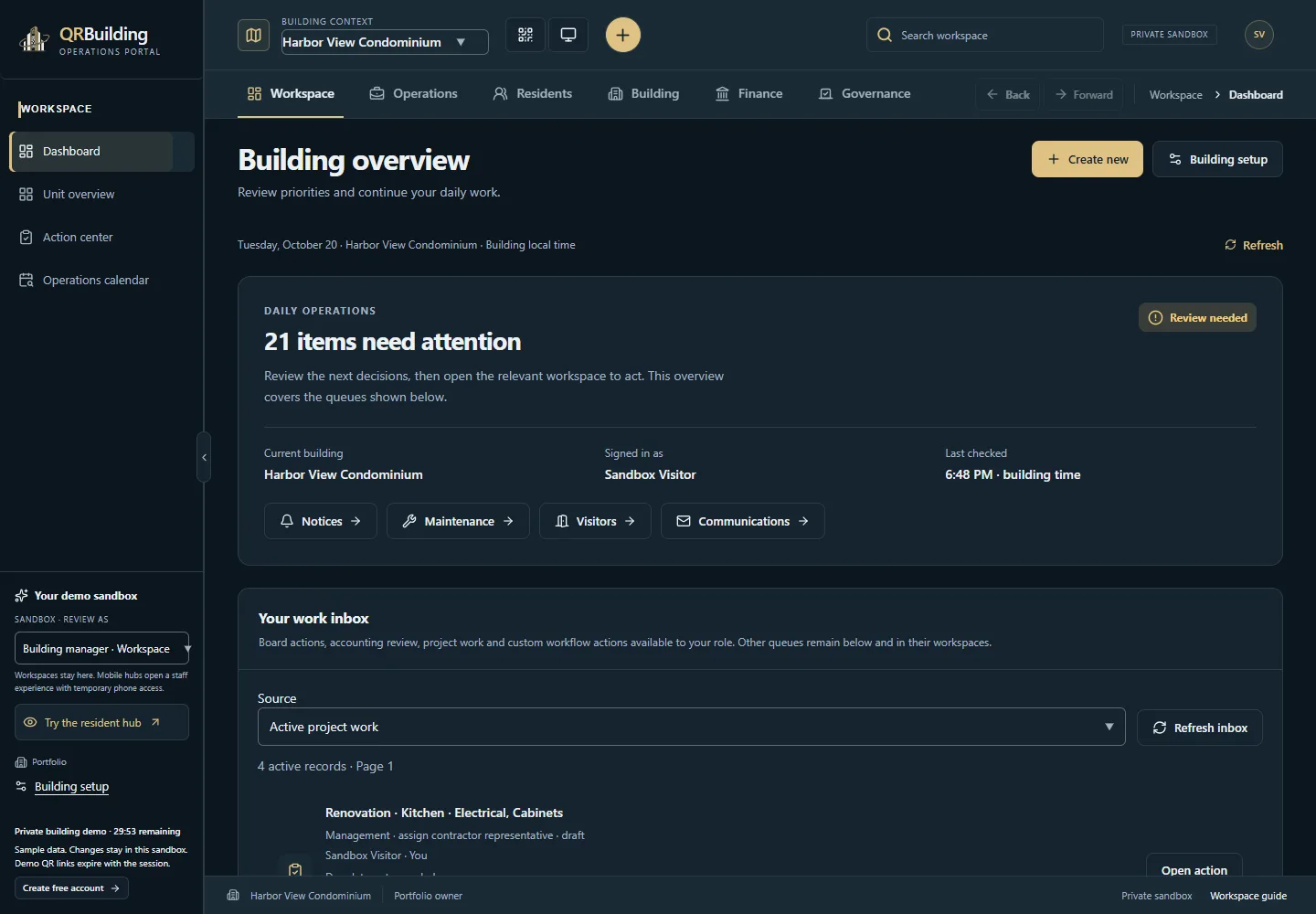
Task: Open the Communications shortcut
Action: (743, 521)
